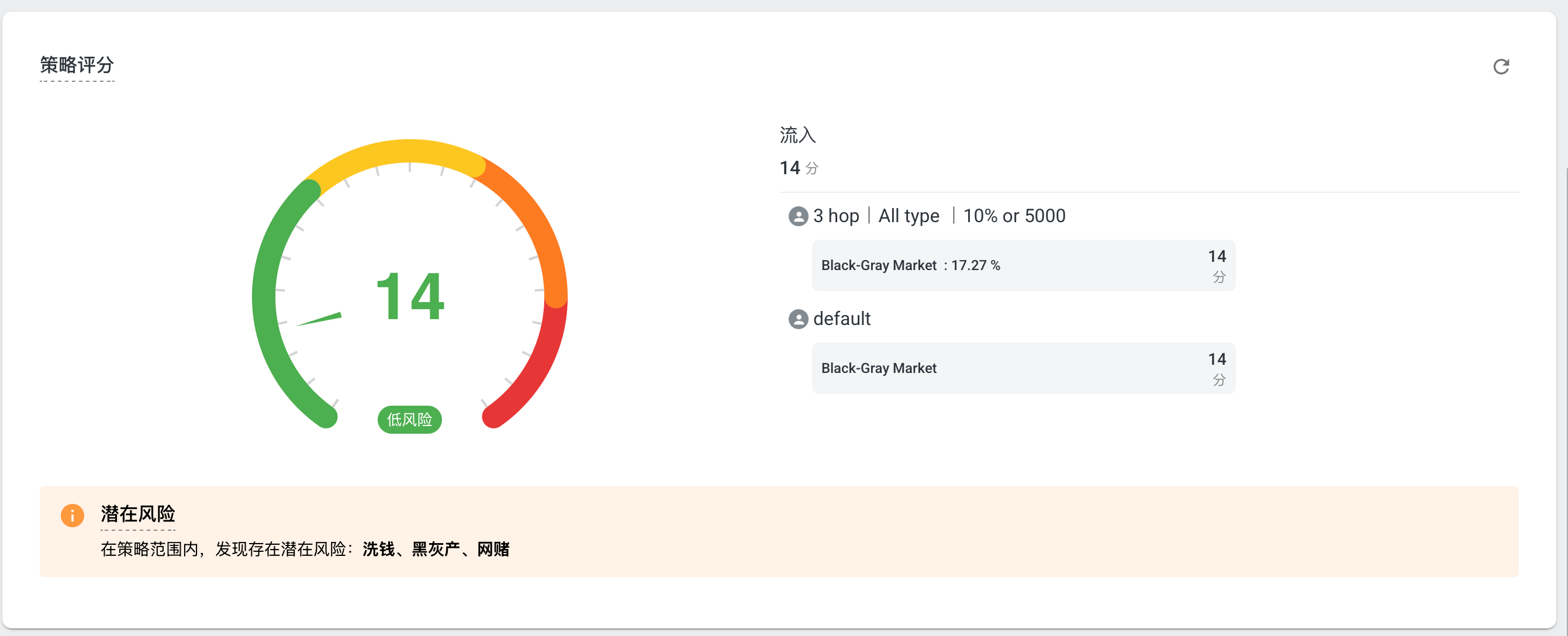Image resolution: width=1568 pixels, height=636 pixels.
Task: Click the 潜在风险 underlined title
Action: [137, 514]
